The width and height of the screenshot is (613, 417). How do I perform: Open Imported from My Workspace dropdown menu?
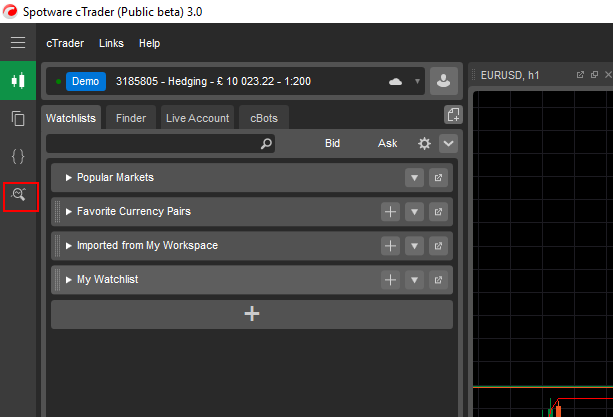point(414,246)
